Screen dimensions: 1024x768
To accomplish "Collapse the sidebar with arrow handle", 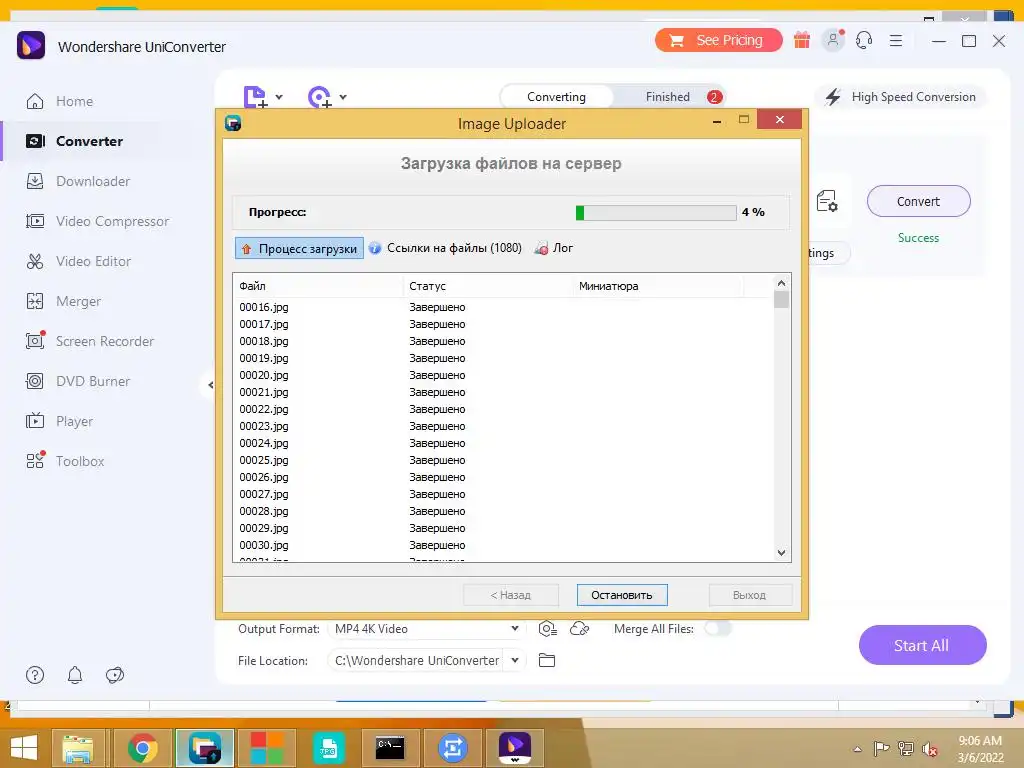I will point(210,385).
